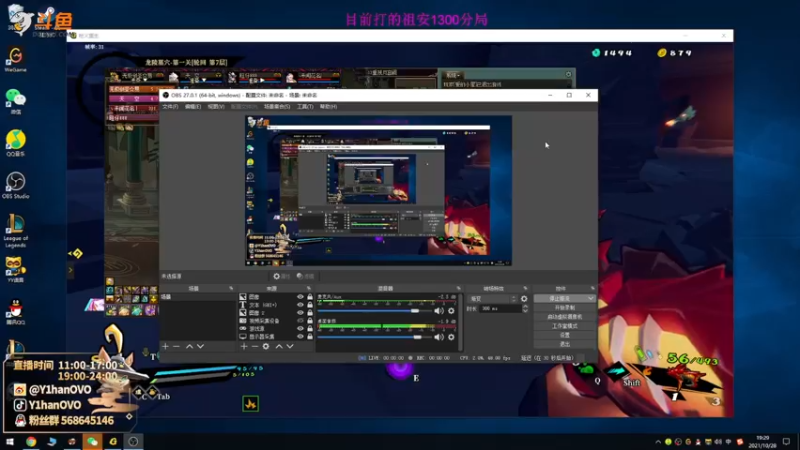
Task: Adjust the 桌面音频 volume slider
Action: 374,337
